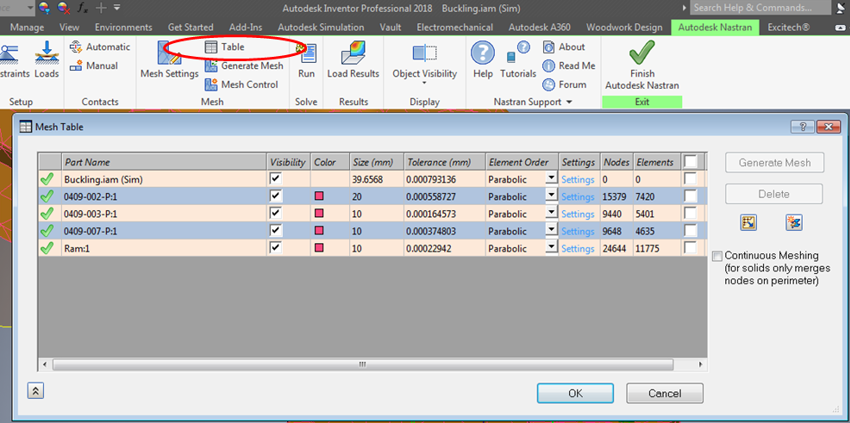Click Load Results icon

pos(353,53)
